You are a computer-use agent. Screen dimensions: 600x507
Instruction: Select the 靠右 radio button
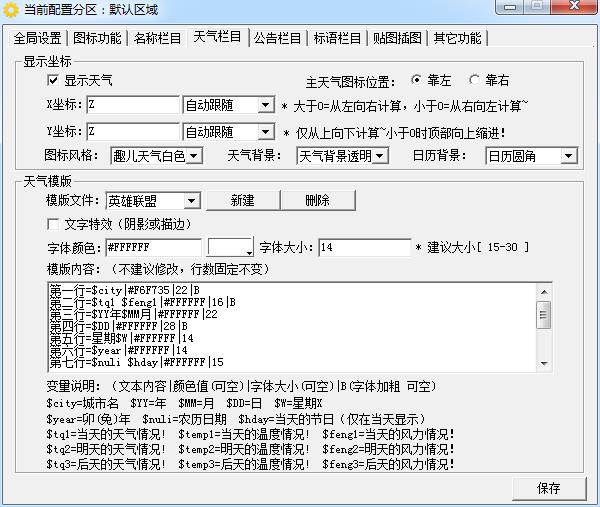click(474, 80)
